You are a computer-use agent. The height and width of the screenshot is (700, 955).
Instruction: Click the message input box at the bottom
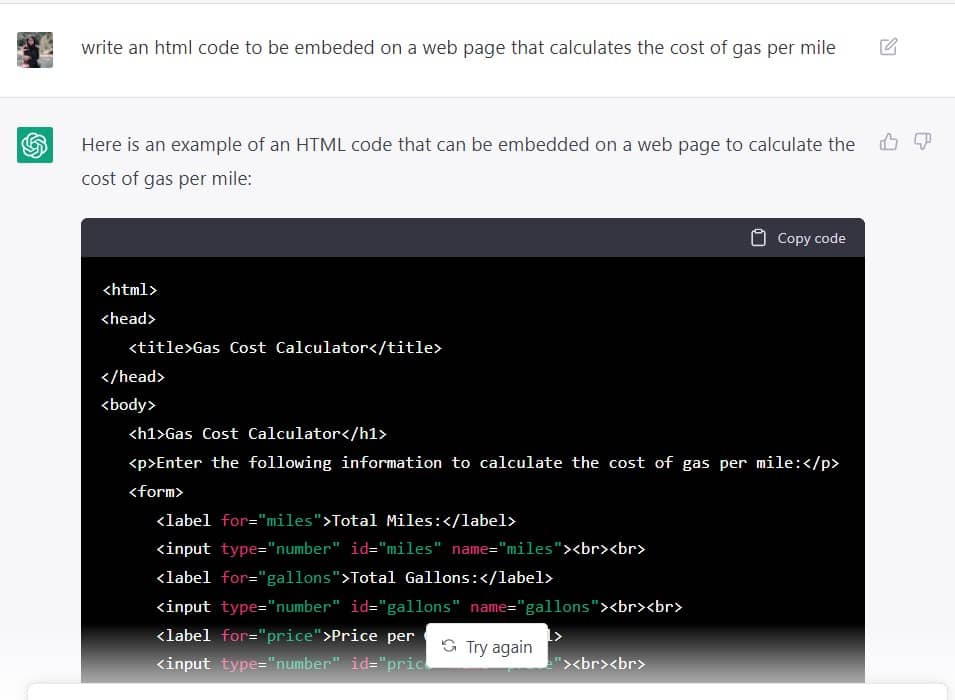point(477,693)
